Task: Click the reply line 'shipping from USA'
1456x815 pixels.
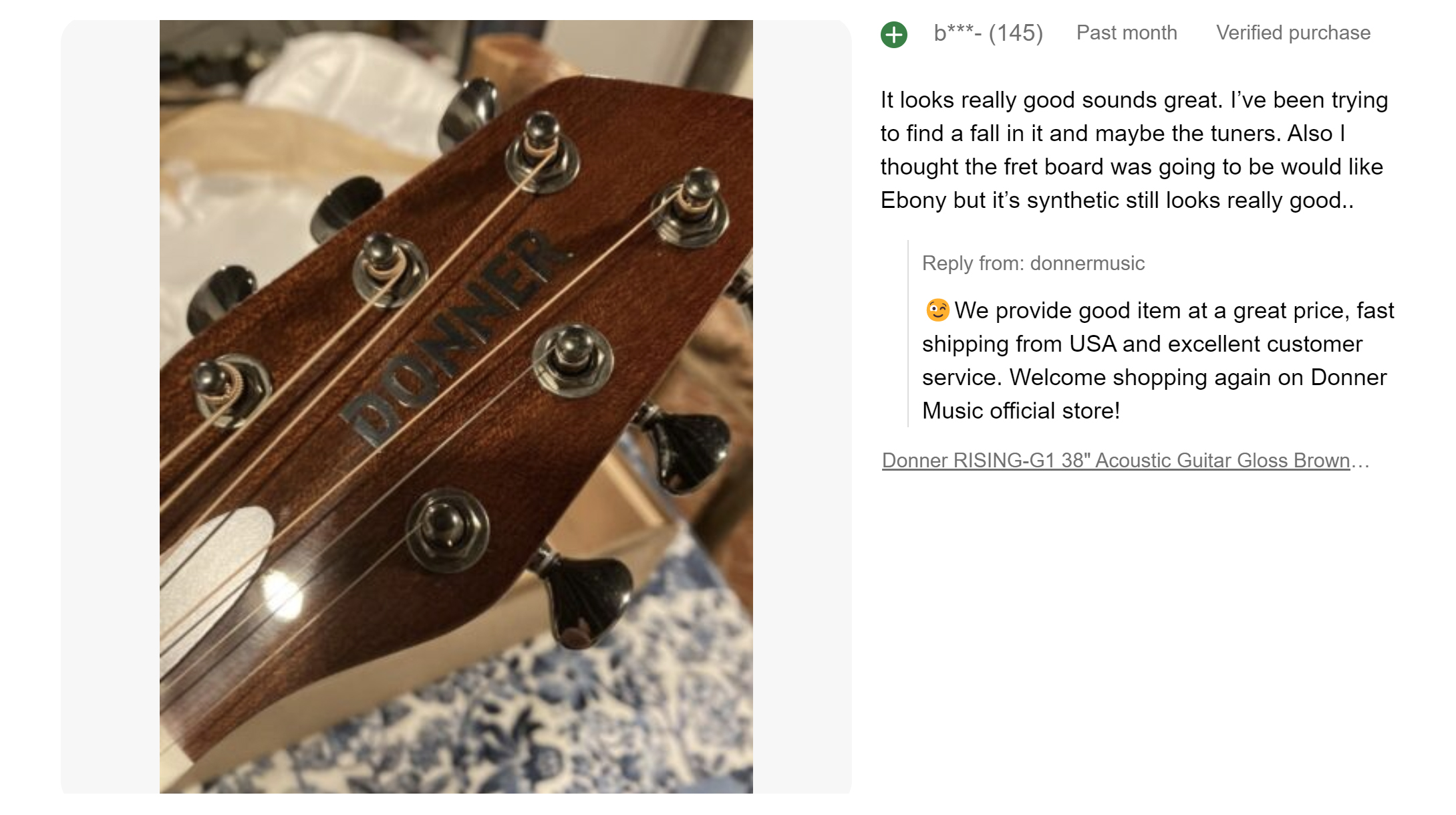Action: click(1142, 344)
